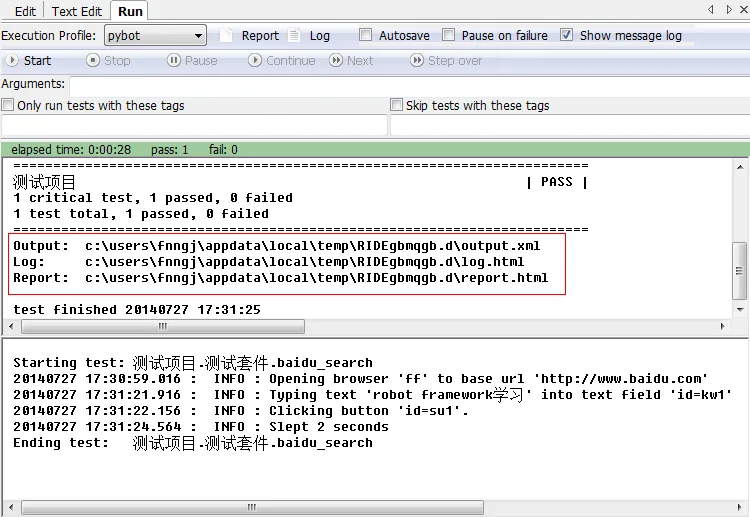Click the 'Typing text' log line
The height and width of the screenshot is (517, 750).
[x=372, y=395]
